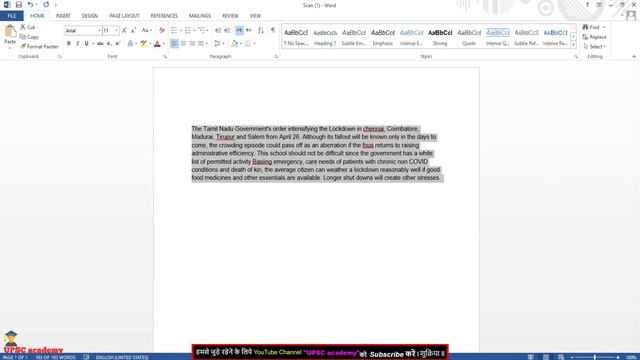Expand the Styles gallery more arrow

point(573,44)
